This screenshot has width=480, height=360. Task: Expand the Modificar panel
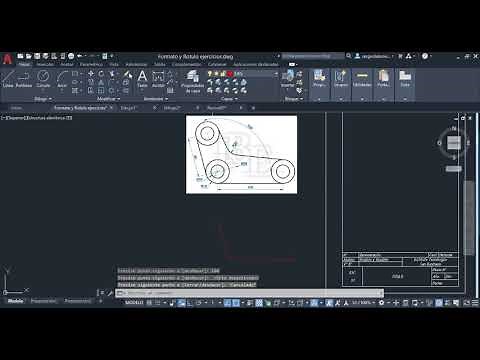pos(108,99)
